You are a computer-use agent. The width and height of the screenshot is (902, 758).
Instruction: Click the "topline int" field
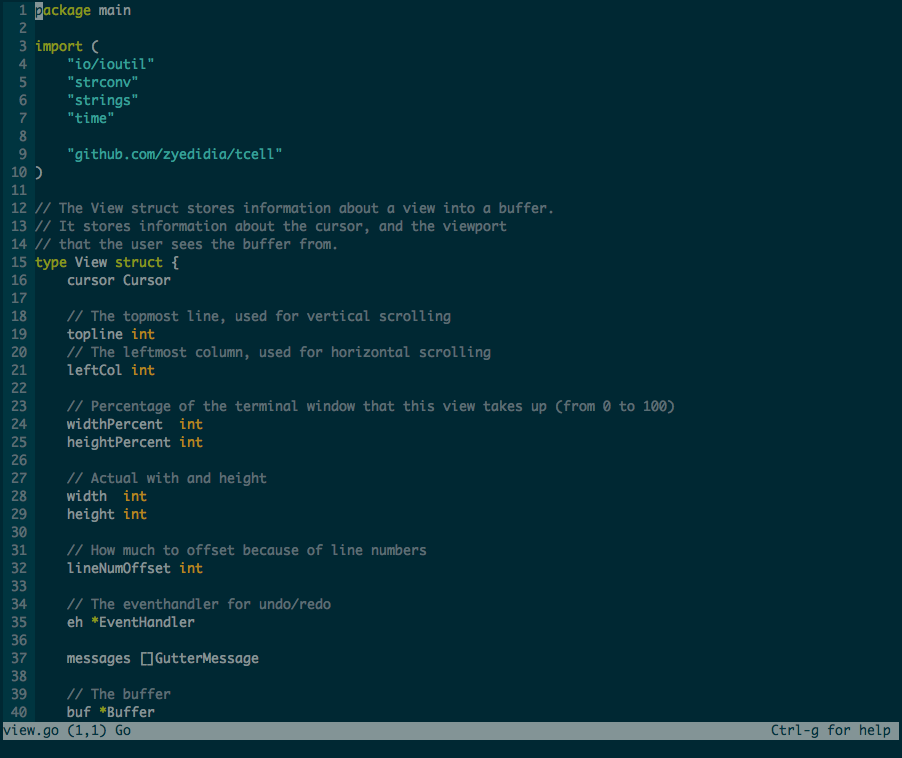tap(108, 333)
